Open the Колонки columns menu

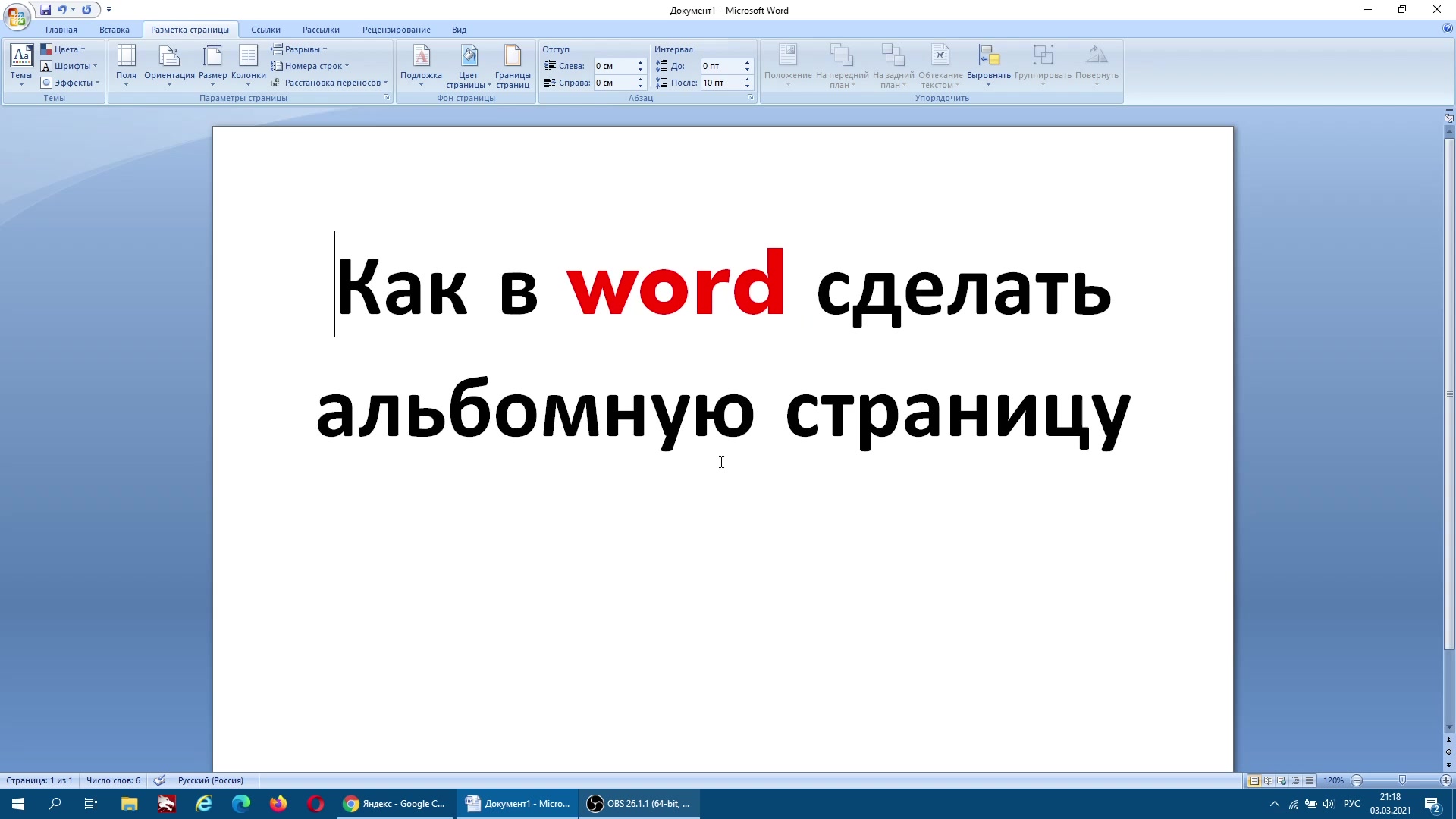click(x=248, y=64)
